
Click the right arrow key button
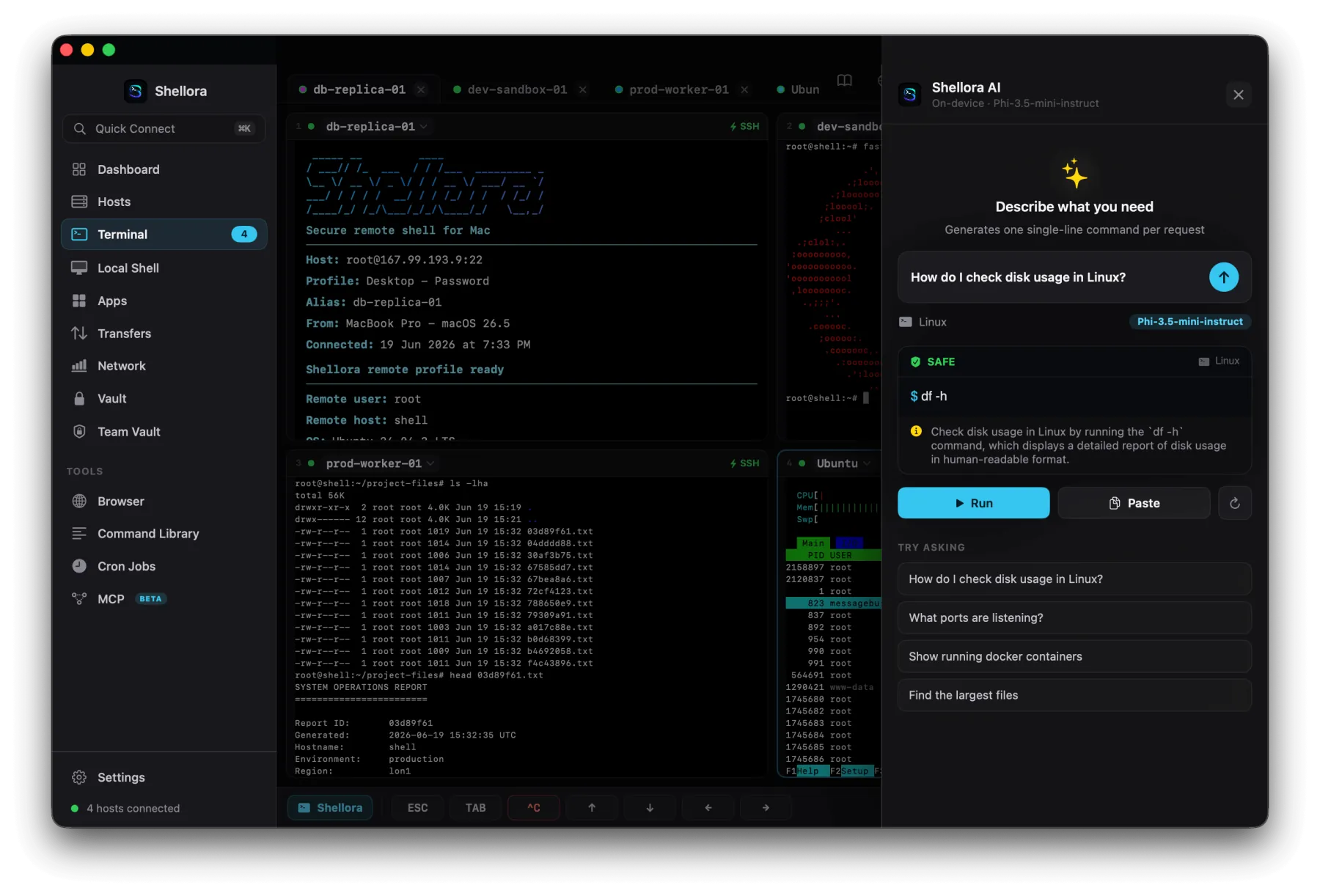[766, 808]
